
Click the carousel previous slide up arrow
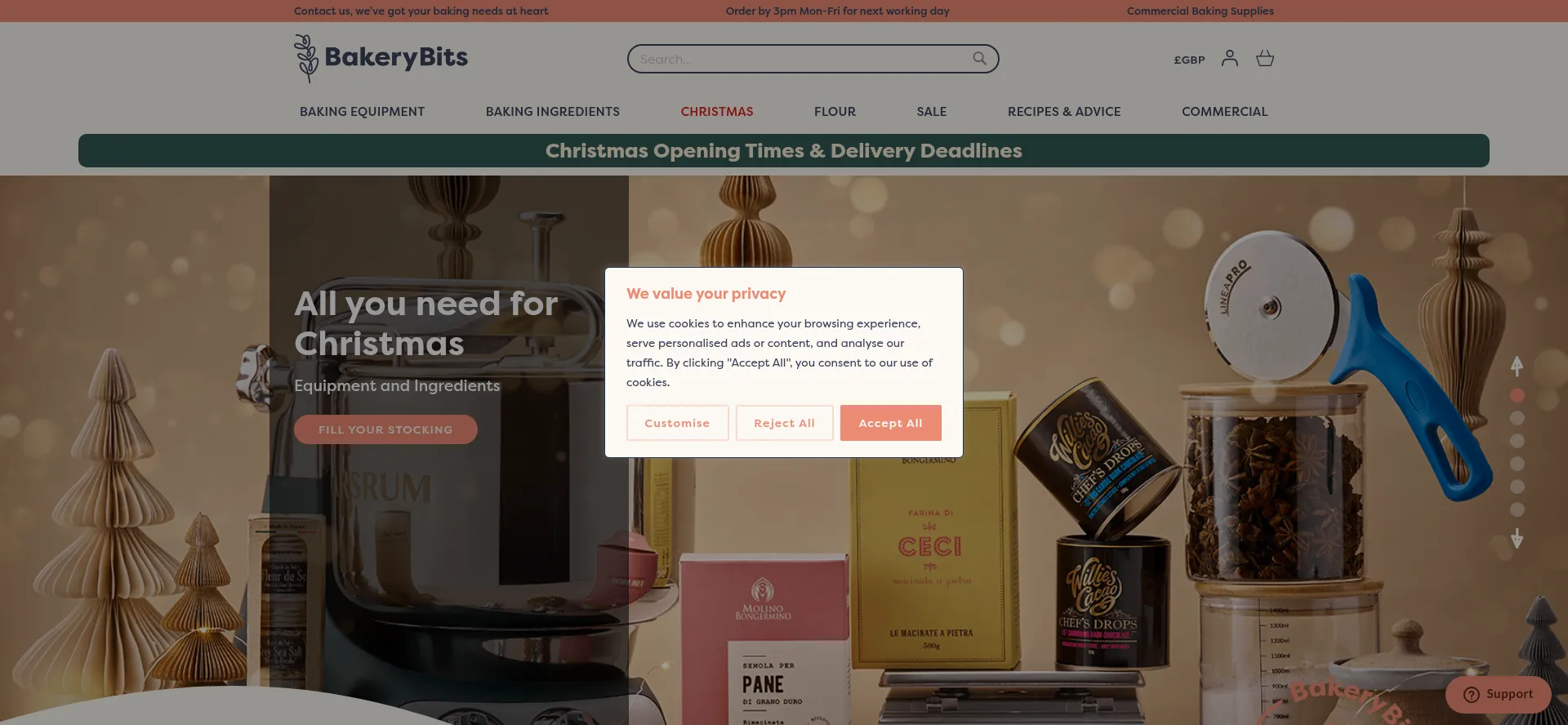pos(1517,366)
